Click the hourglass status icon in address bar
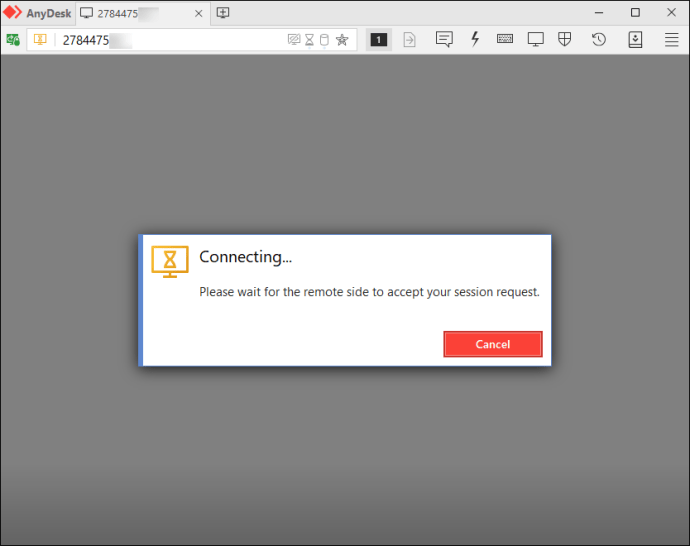690x546 pixels. pyautogui.click(x=309, y=40)
